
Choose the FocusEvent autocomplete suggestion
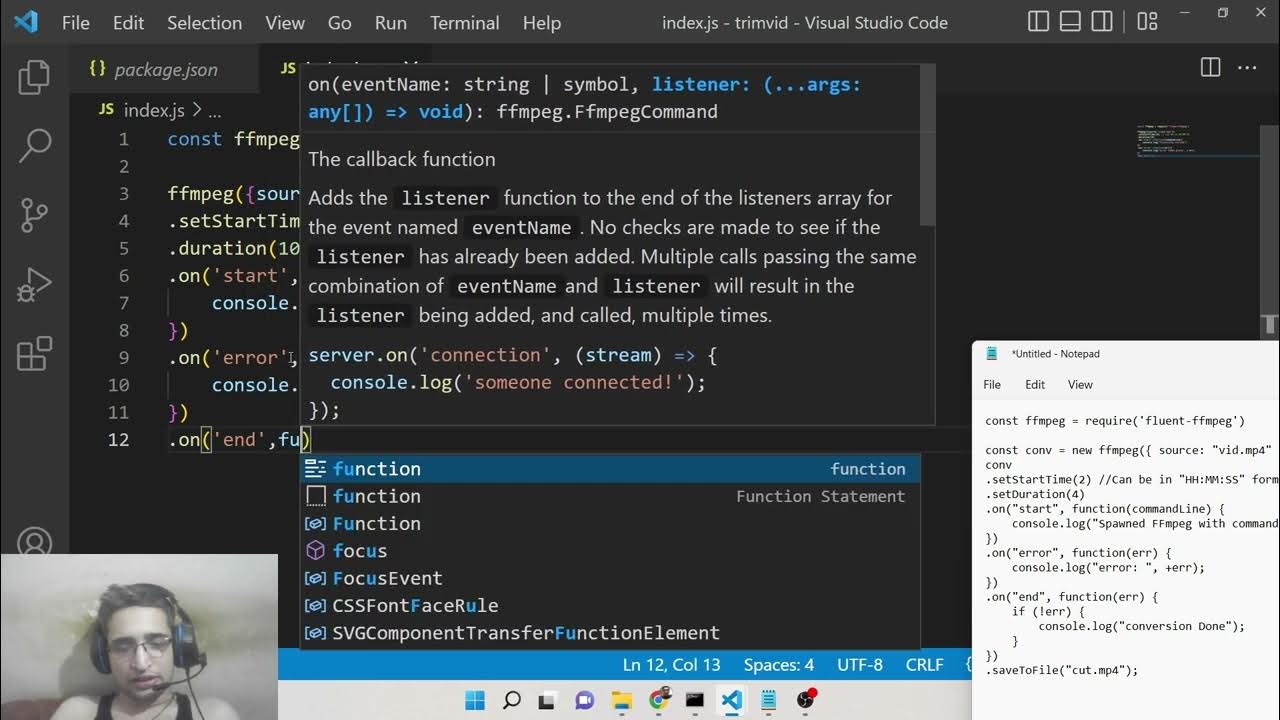click(387, 578)
